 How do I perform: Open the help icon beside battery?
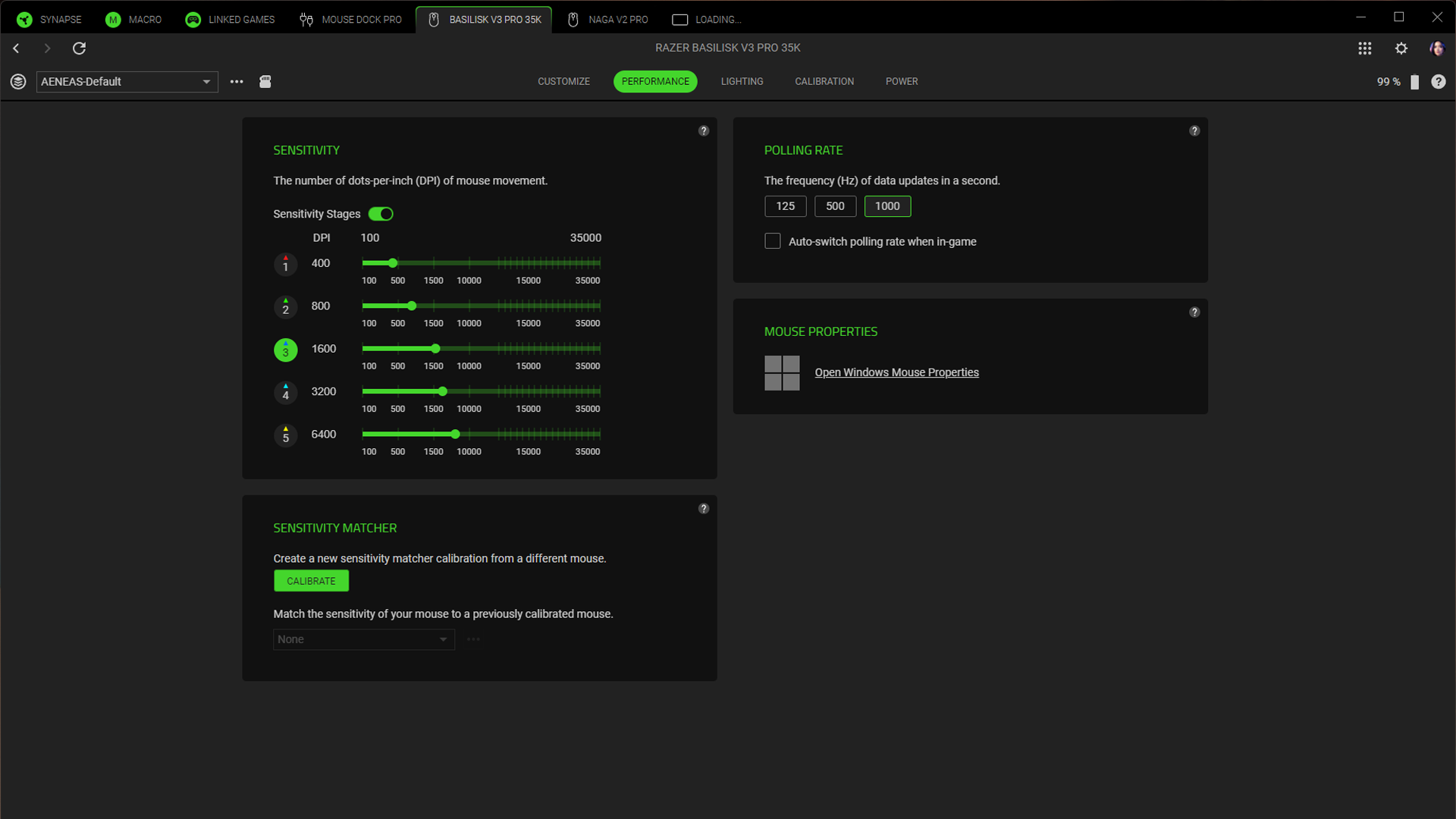click(1439, 82)
